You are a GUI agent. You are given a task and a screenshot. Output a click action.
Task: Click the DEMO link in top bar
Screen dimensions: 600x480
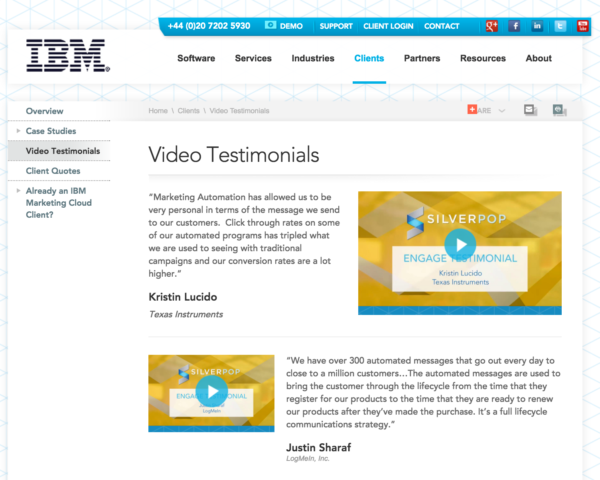tap(291, 26)
